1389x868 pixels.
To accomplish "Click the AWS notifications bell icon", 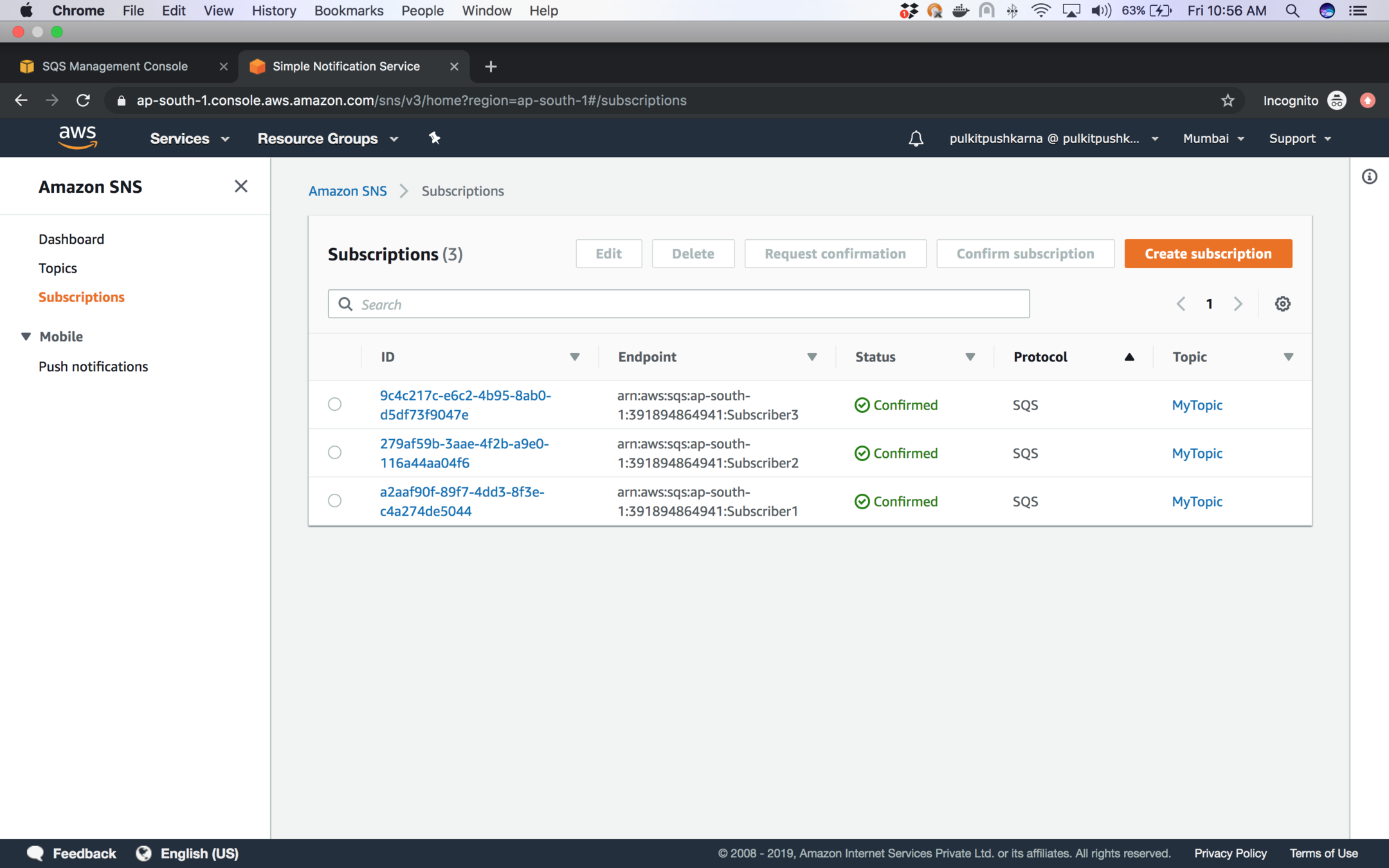I will pos(916,138).
